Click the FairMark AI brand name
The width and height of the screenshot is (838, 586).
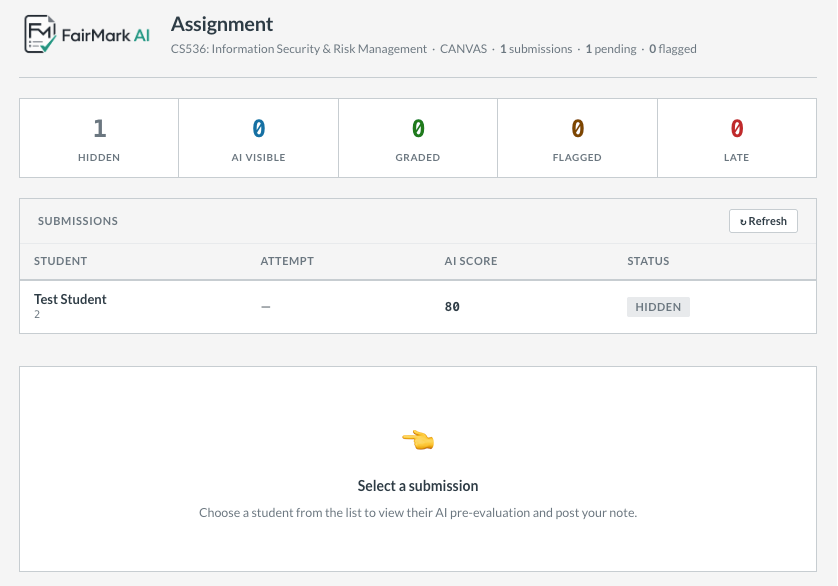106,35
